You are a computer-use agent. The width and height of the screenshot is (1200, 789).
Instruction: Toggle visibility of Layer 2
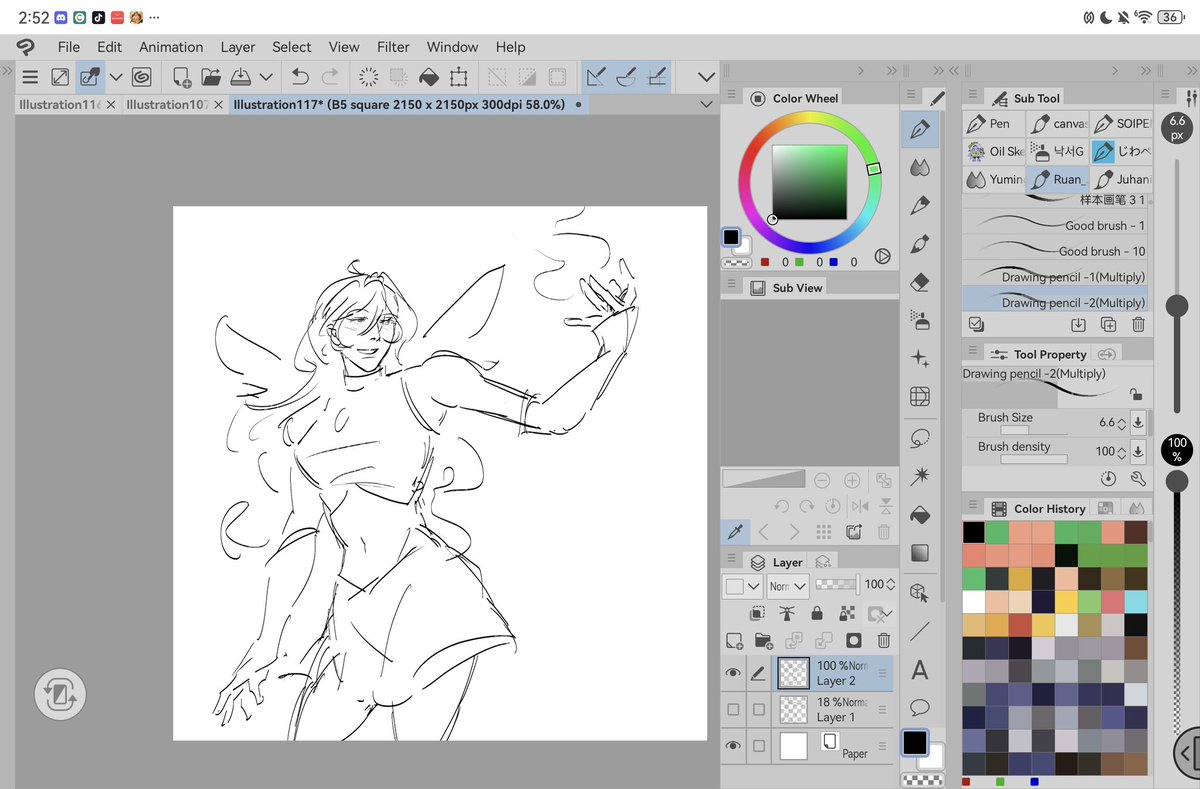[734, 673]
